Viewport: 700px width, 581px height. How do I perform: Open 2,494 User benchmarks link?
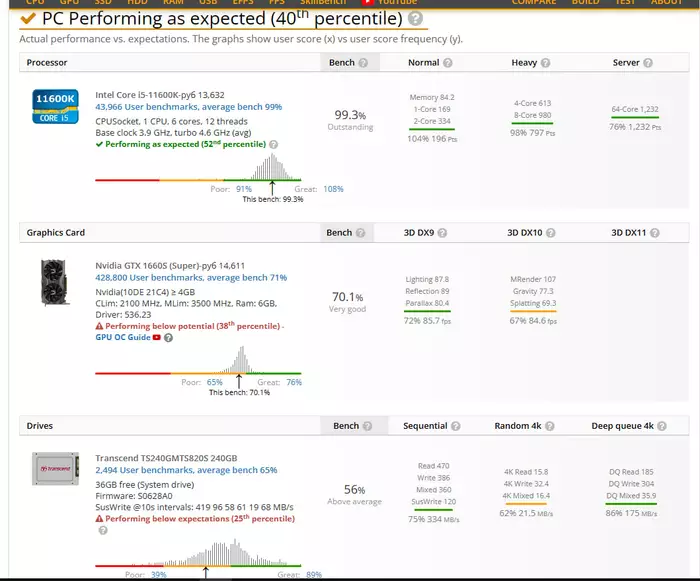pos(186,470)
